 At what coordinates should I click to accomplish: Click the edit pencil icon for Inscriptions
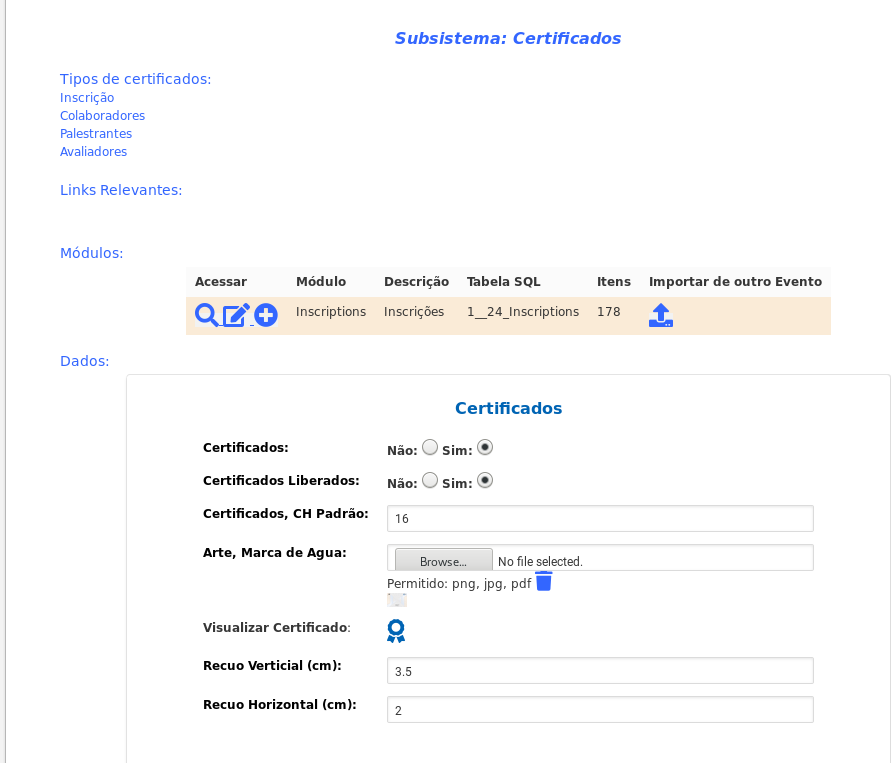[x=236, y=315]
